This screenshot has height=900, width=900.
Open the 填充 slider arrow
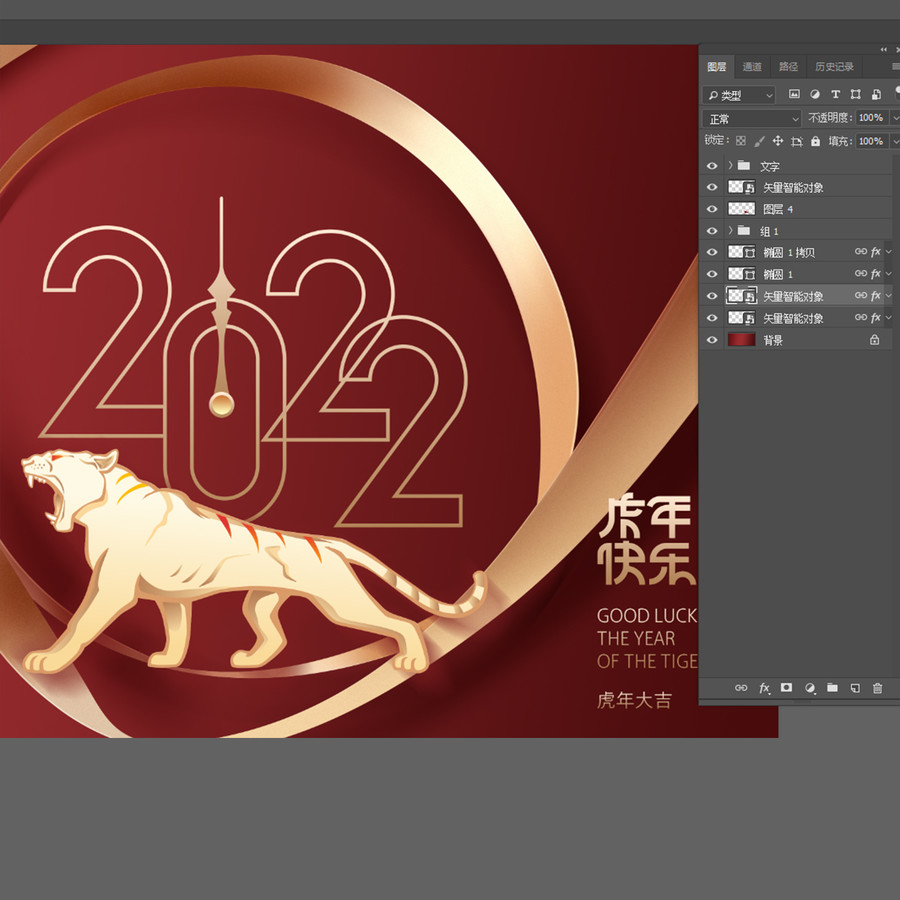[x=894, y=141]
